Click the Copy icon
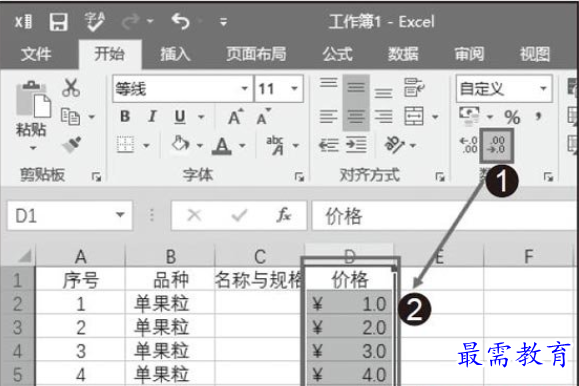 (x=70, y=116)
